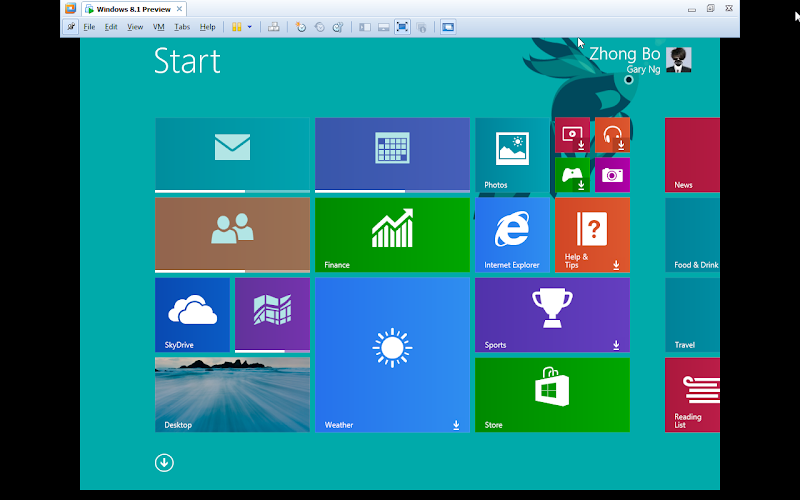Click the Zhong Bo user name

point(624,54)
